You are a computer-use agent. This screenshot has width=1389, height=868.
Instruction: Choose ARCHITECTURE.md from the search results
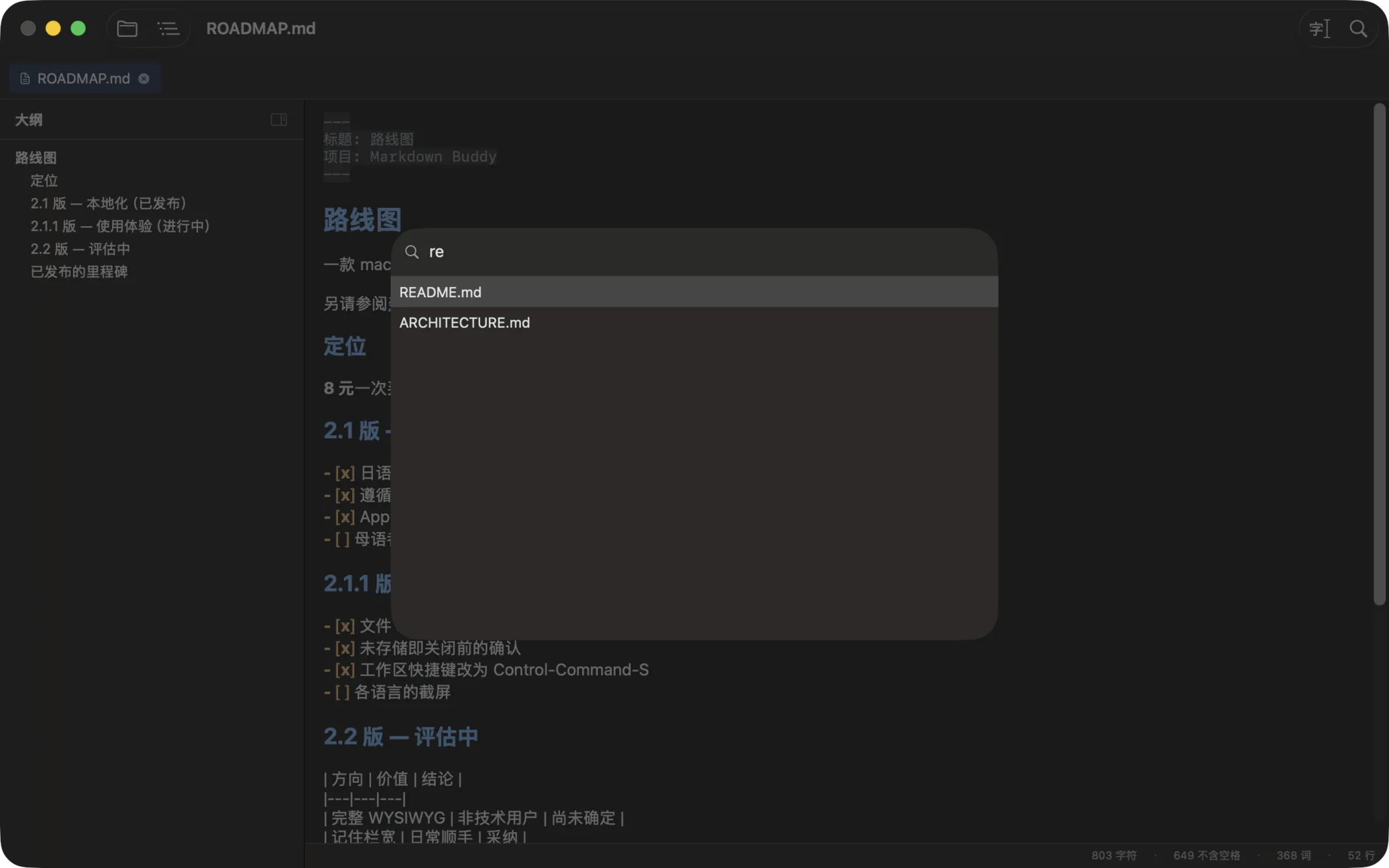tap(694, 322)
